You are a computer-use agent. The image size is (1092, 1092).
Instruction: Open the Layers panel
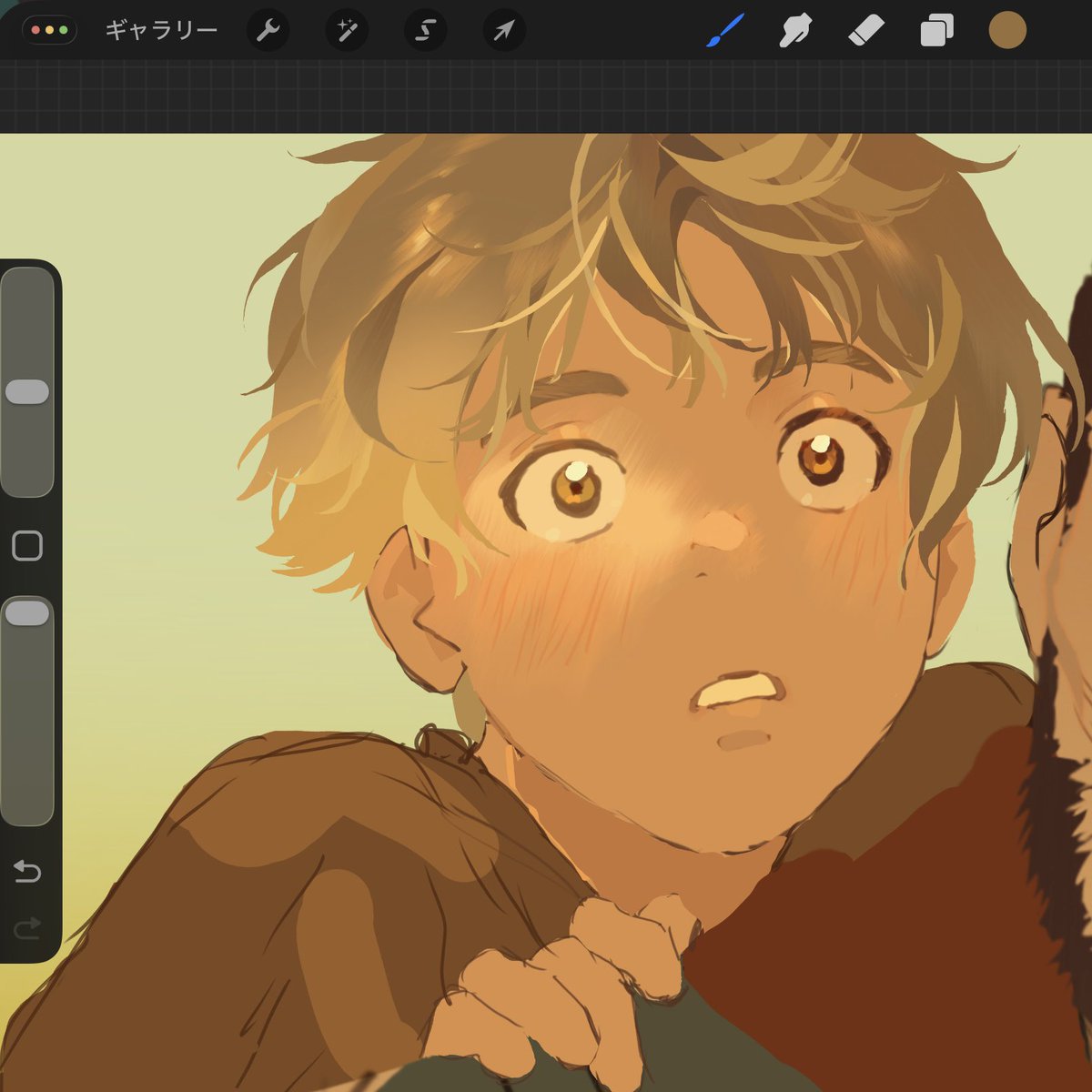tap(936, 31)
